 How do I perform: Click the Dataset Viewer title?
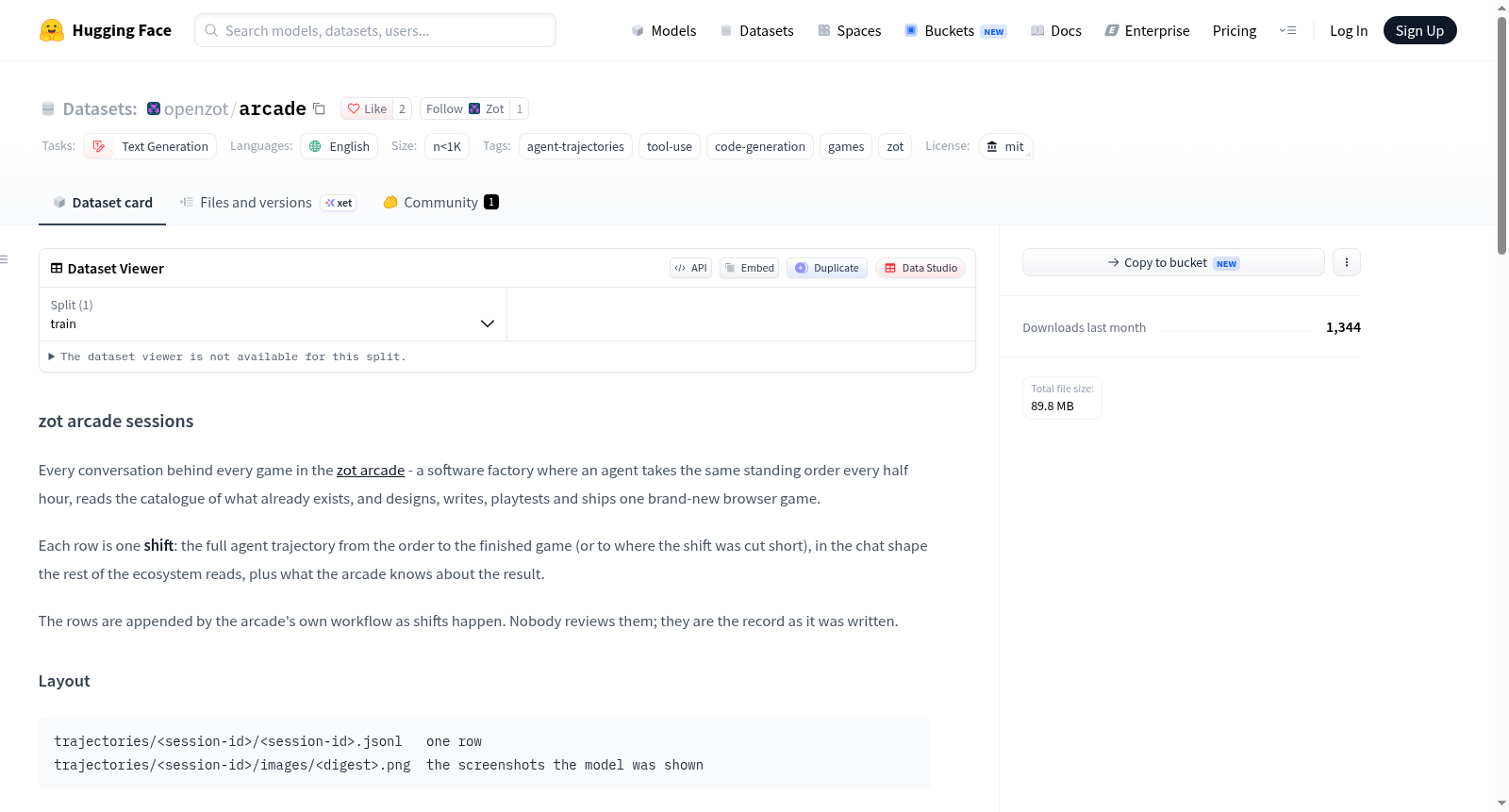(x=116, y=268)
